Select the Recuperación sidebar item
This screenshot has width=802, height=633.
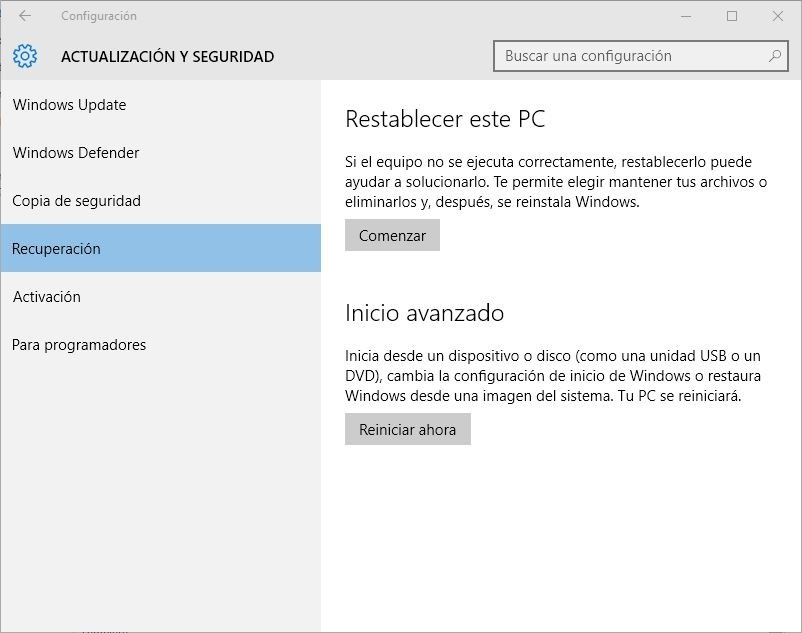click(161, 248)
